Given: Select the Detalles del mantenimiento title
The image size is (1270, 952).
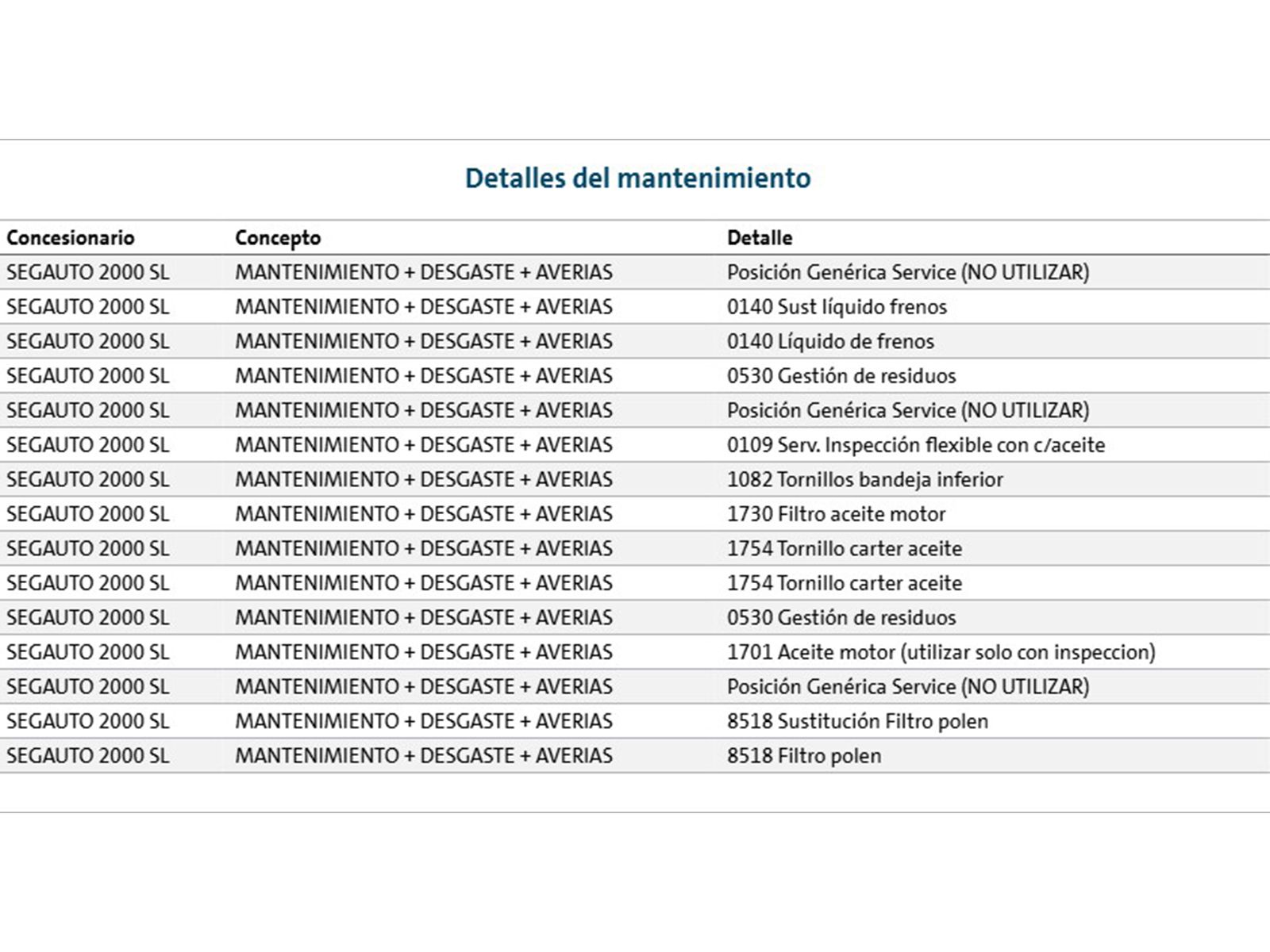Looking at the screenshot, I should click(638, 178).
